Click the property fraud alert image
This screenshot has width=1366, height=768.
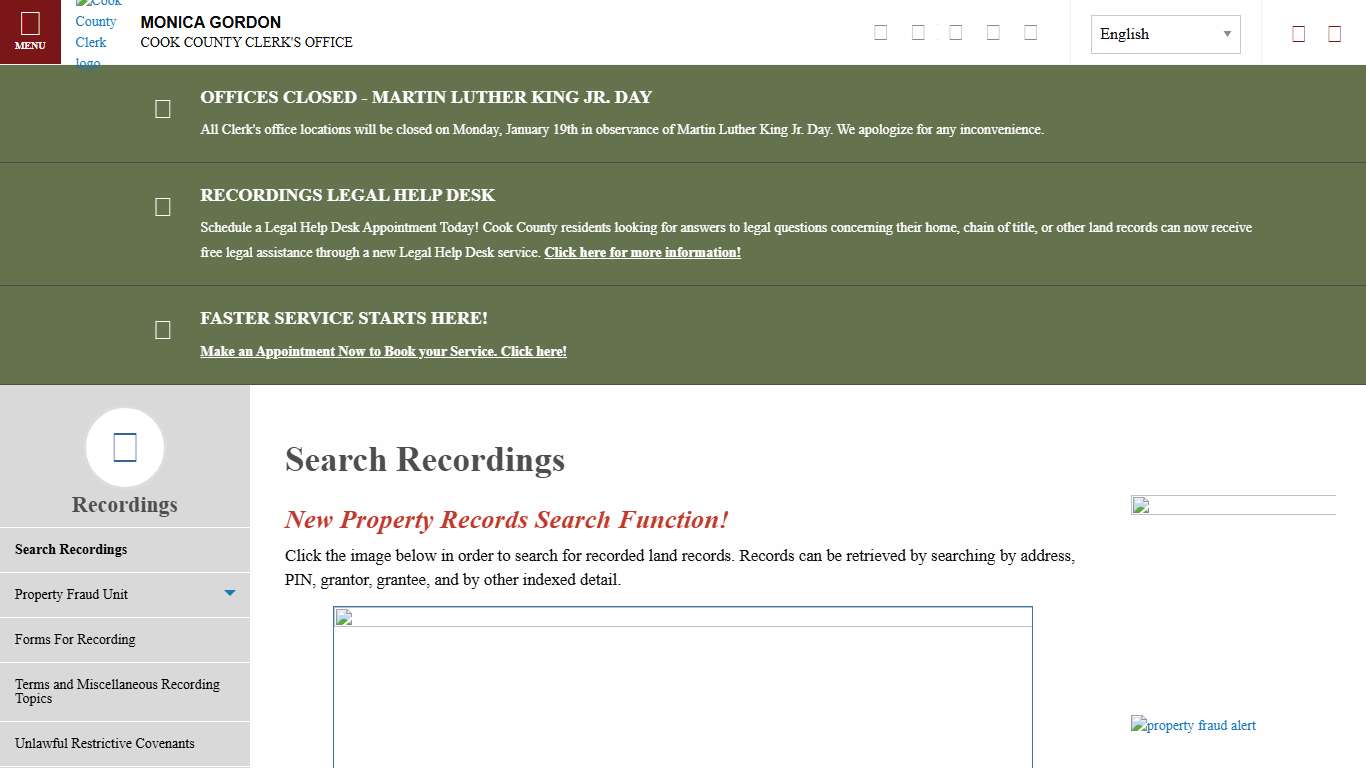(x=1193, y=725)
